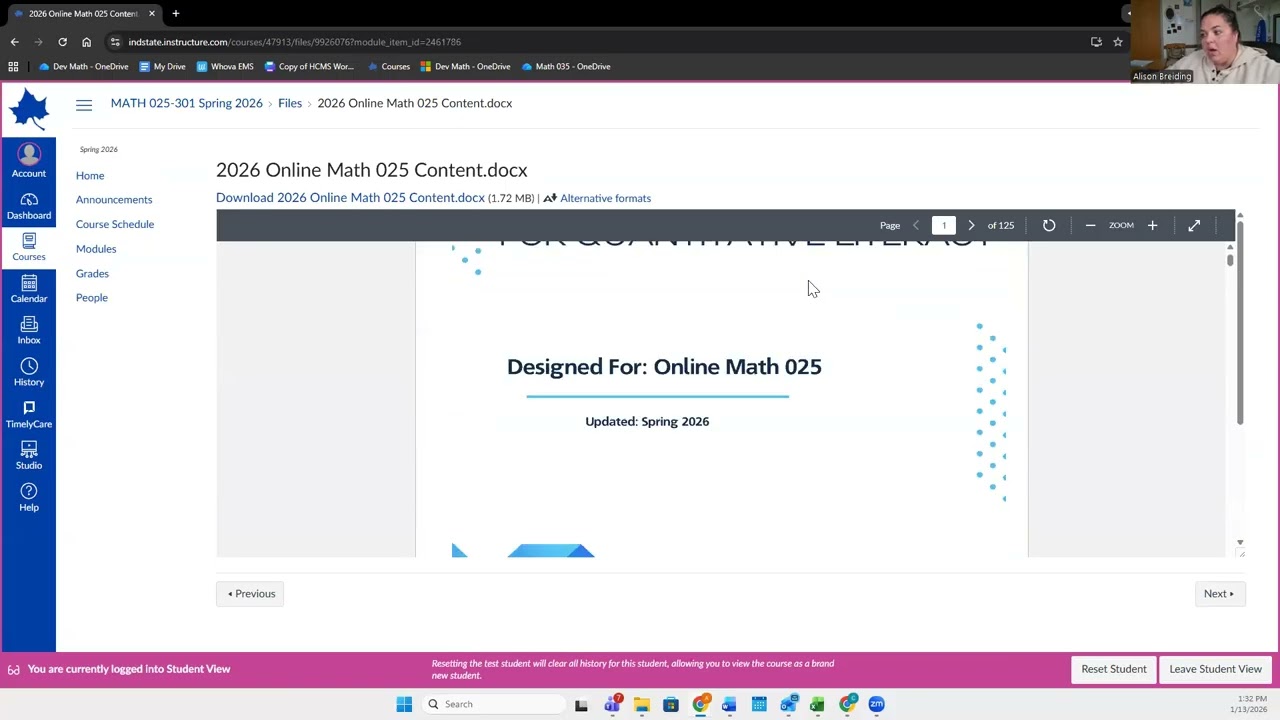Open the taskbar clock and date
The width and height of the screenshot is (1280, 720).
[1247, 704]
